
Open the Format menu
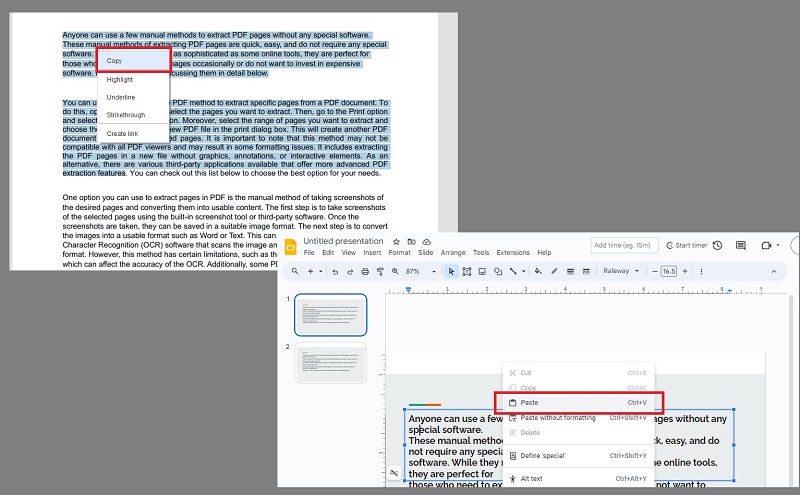pyautogui.click(x=399, y=253)
